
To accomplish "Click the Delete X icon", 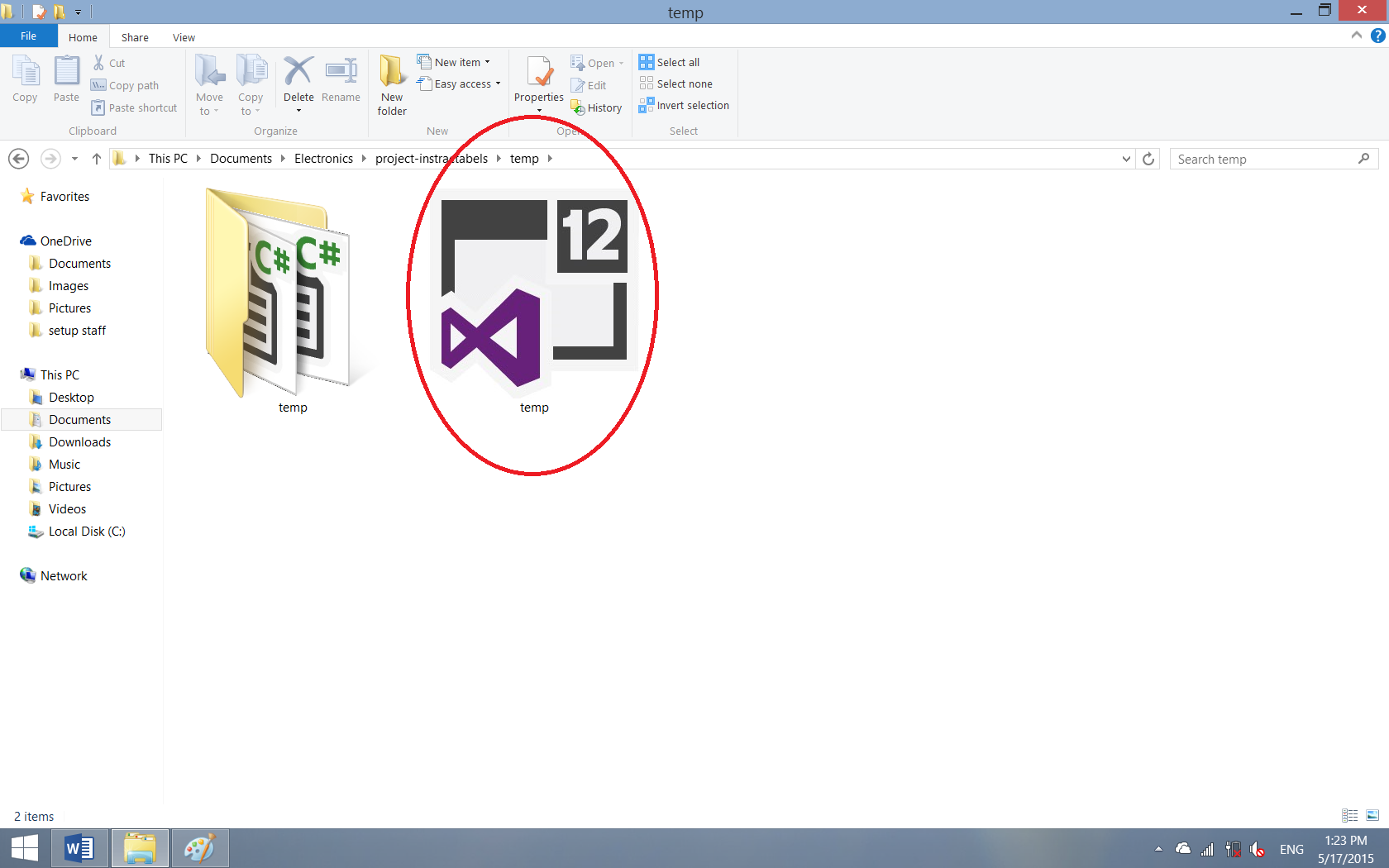I will [x=298, y=71].
